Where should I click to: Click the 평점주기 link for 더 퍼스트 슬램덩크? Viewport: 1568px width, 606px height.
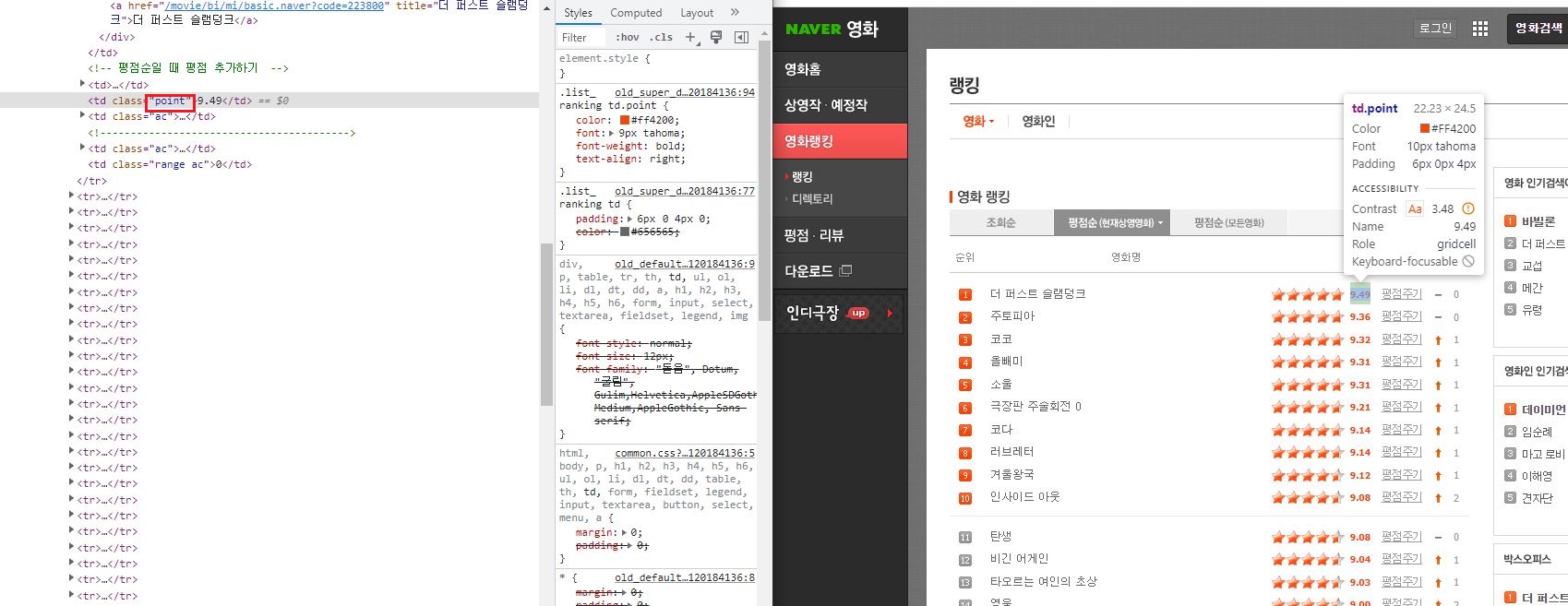1402,294
